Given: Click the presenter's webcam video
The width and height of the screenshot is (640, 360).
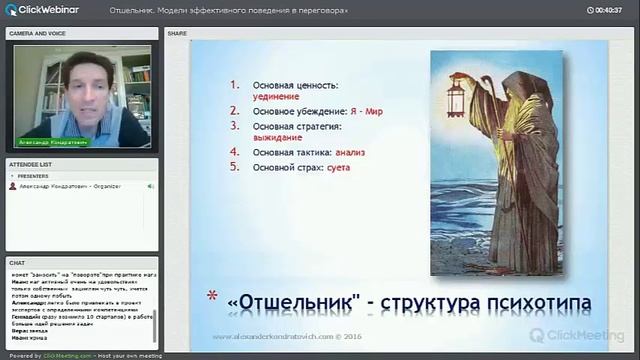Looking at the screenshot, I should (x=82, y=96).
